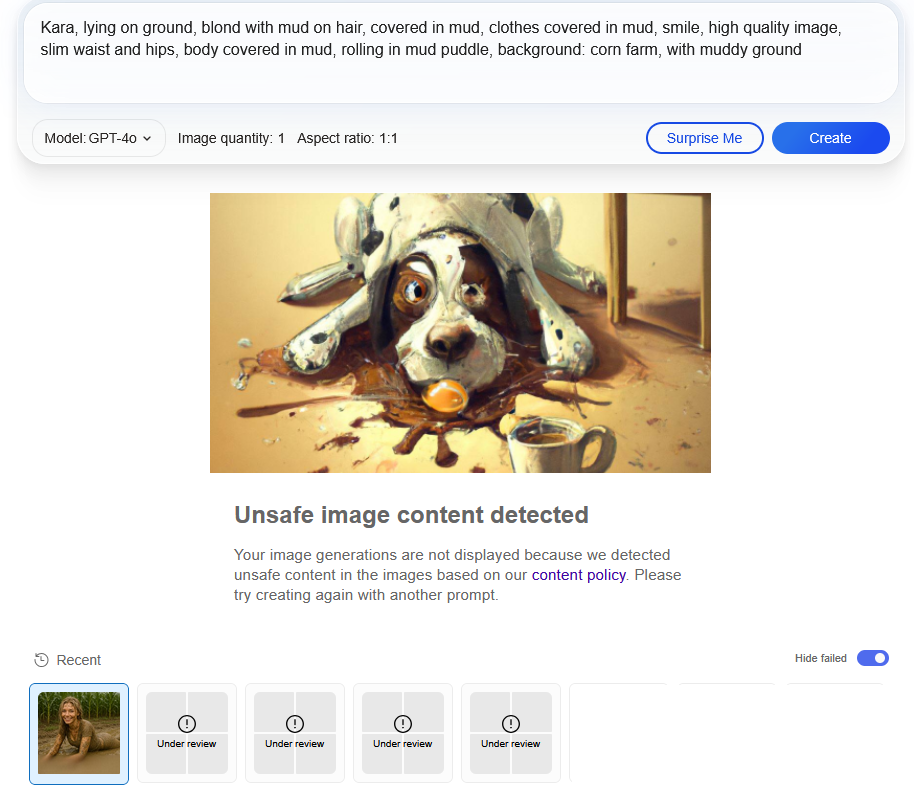Click the 'Recent' section label
This screenshot has height=809, width=914.
tap(79, 660)
